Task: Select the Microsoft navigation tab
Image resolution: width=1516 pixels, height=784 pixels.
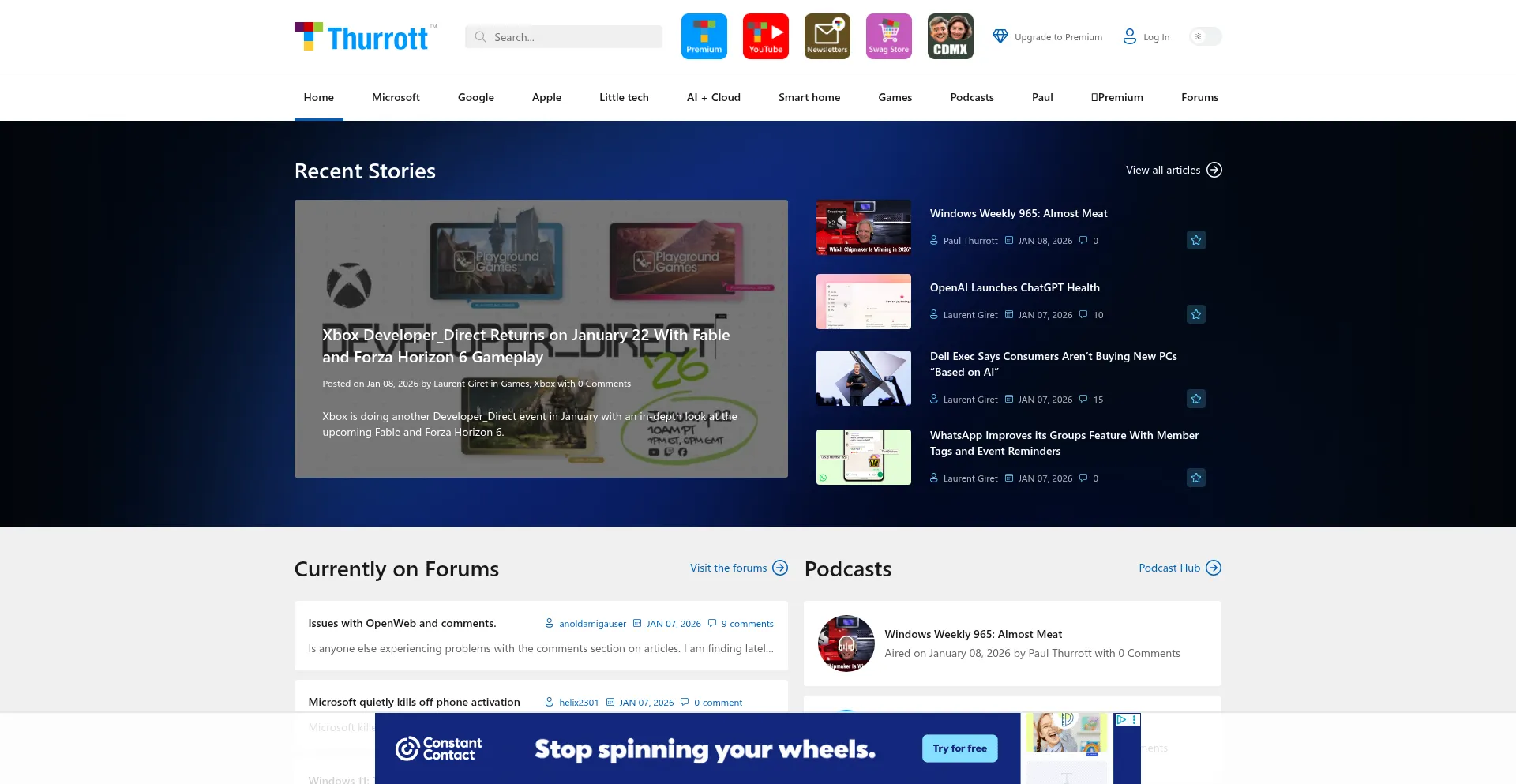Action: [x=395, y=96]
